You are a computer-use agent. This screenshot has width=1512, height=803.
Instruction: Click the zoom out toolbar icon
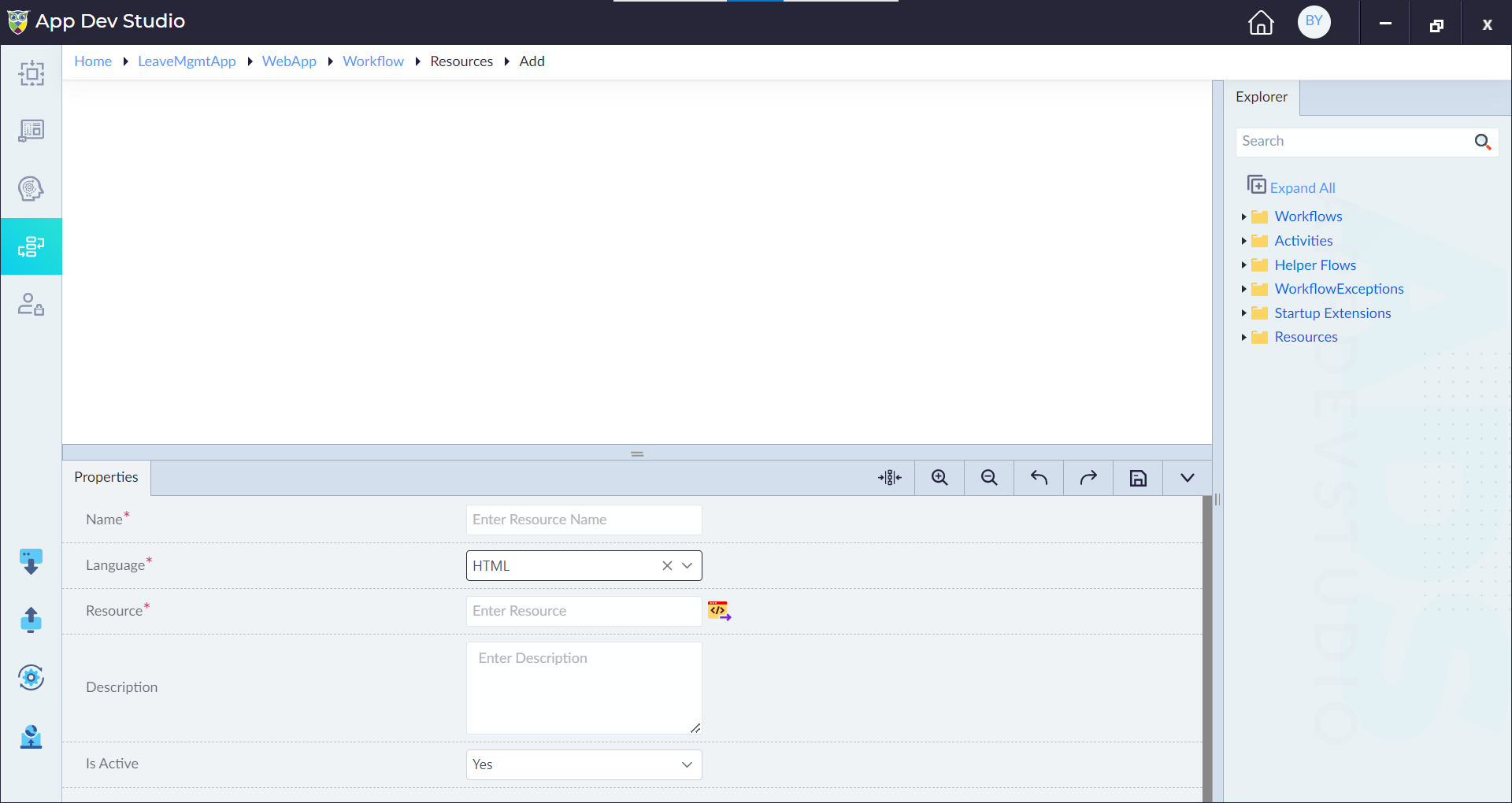tap(989, 478)
